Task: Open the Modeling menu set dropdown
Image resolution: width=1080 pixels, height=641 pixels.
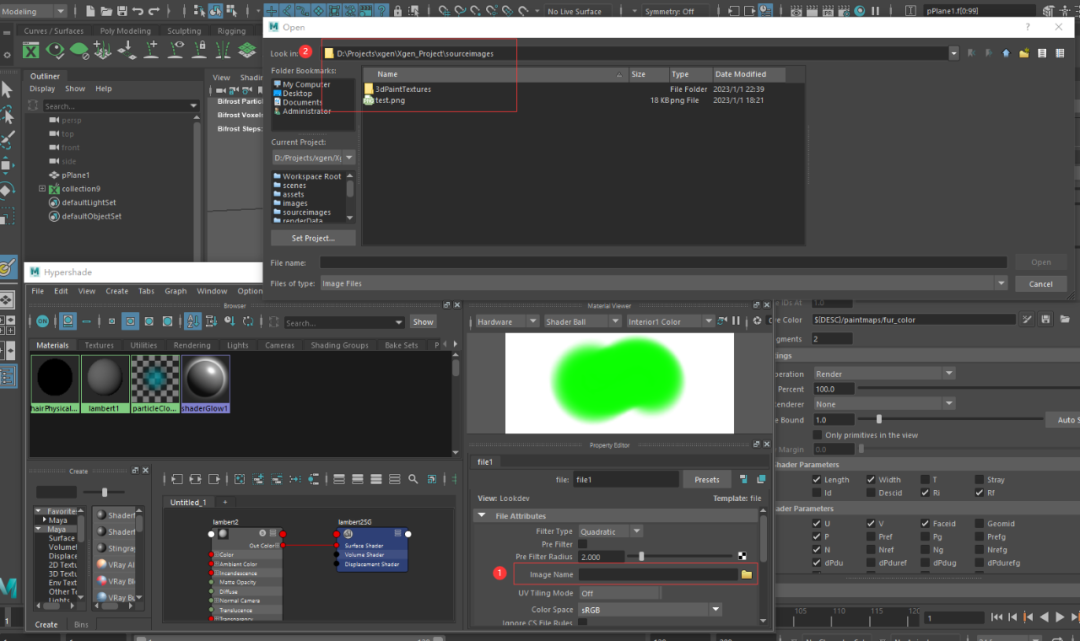Action: (34, 11)
